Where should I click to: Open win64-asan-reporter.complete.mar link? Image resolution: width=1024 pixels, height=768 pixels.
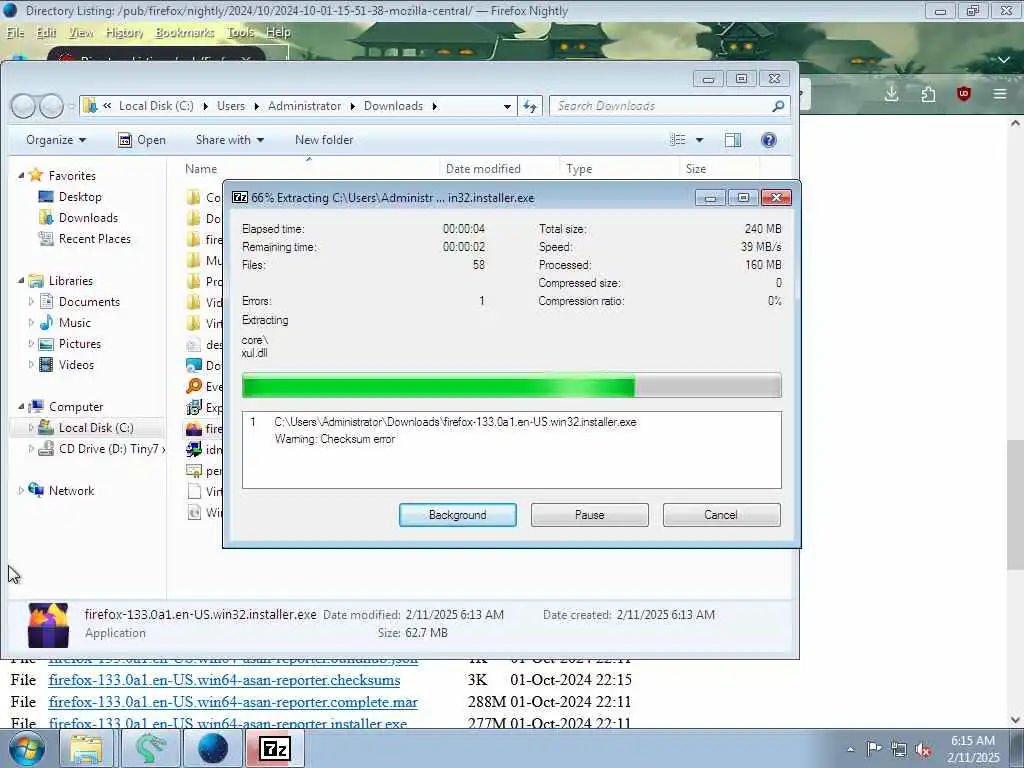(233, 702)
